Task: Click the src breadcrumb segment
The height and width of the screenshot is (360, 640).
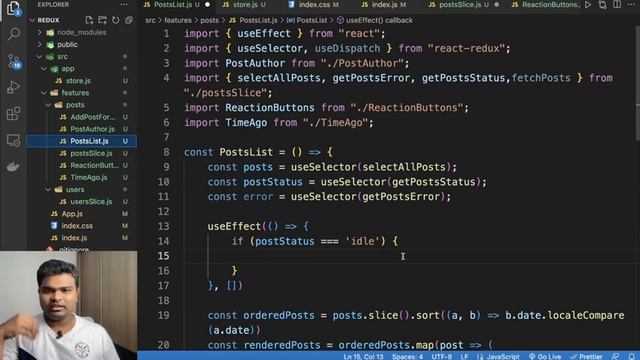Action: [150, 20]
